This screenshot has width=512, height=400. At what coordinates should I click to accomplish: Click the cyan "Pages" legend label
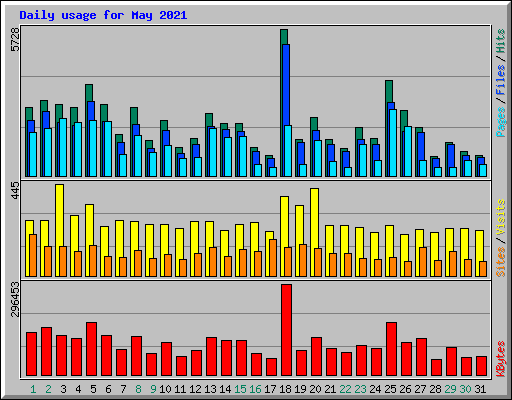501,122
